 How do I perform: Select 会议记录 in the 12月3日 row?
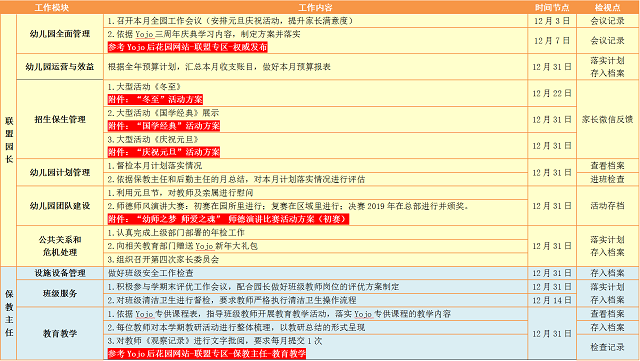pyautogui.click(x=608, y=21)
